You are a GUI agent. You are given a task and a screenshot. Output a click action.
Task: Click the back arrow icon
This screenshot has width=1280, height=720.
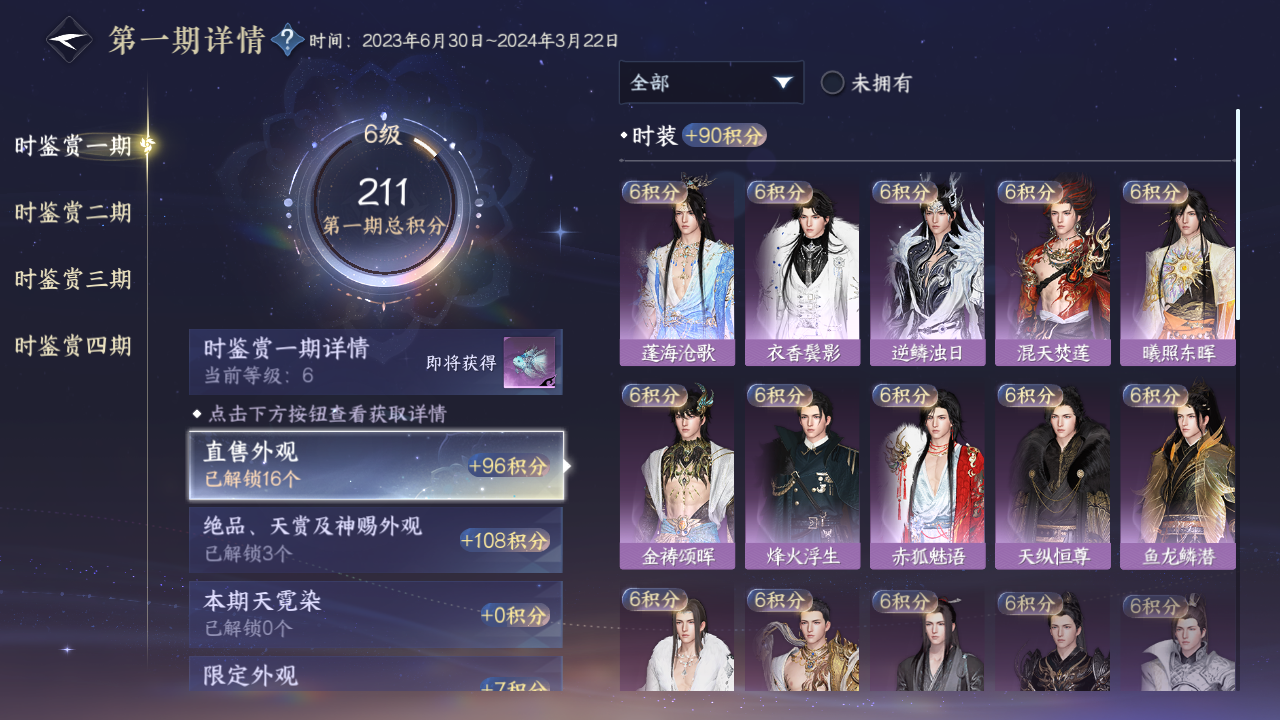click(69, 41)
